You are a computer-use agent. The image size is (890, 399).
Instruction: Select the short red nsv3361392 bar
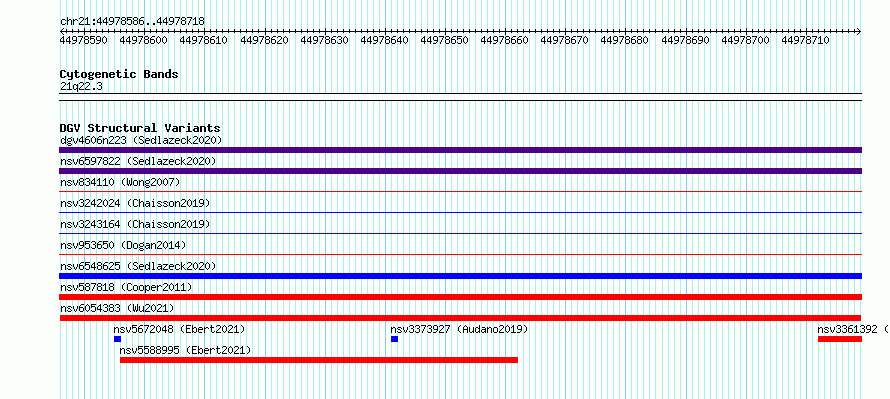click(x=840, y=339)
